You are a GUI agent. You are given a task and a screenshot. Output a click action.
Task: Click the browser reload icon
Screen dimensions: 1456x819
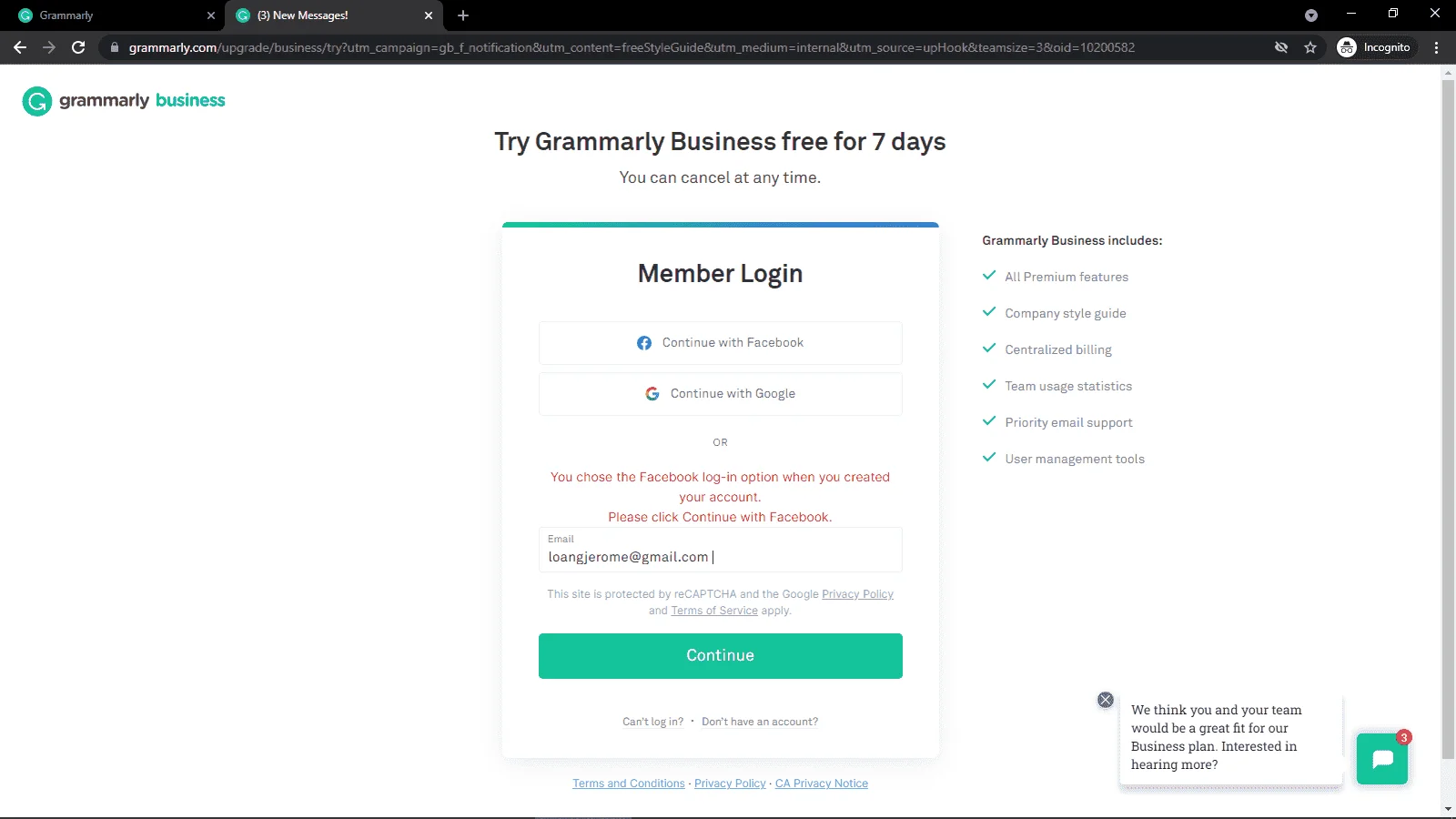[x=78, y=47]
